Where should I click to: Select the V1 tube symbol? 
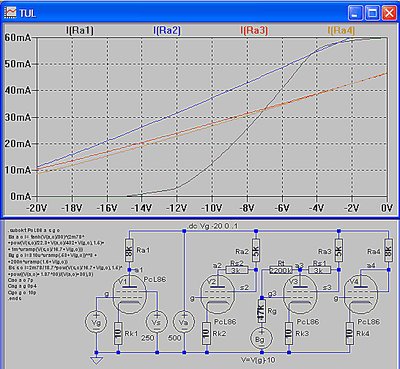[x=129, y=295]
